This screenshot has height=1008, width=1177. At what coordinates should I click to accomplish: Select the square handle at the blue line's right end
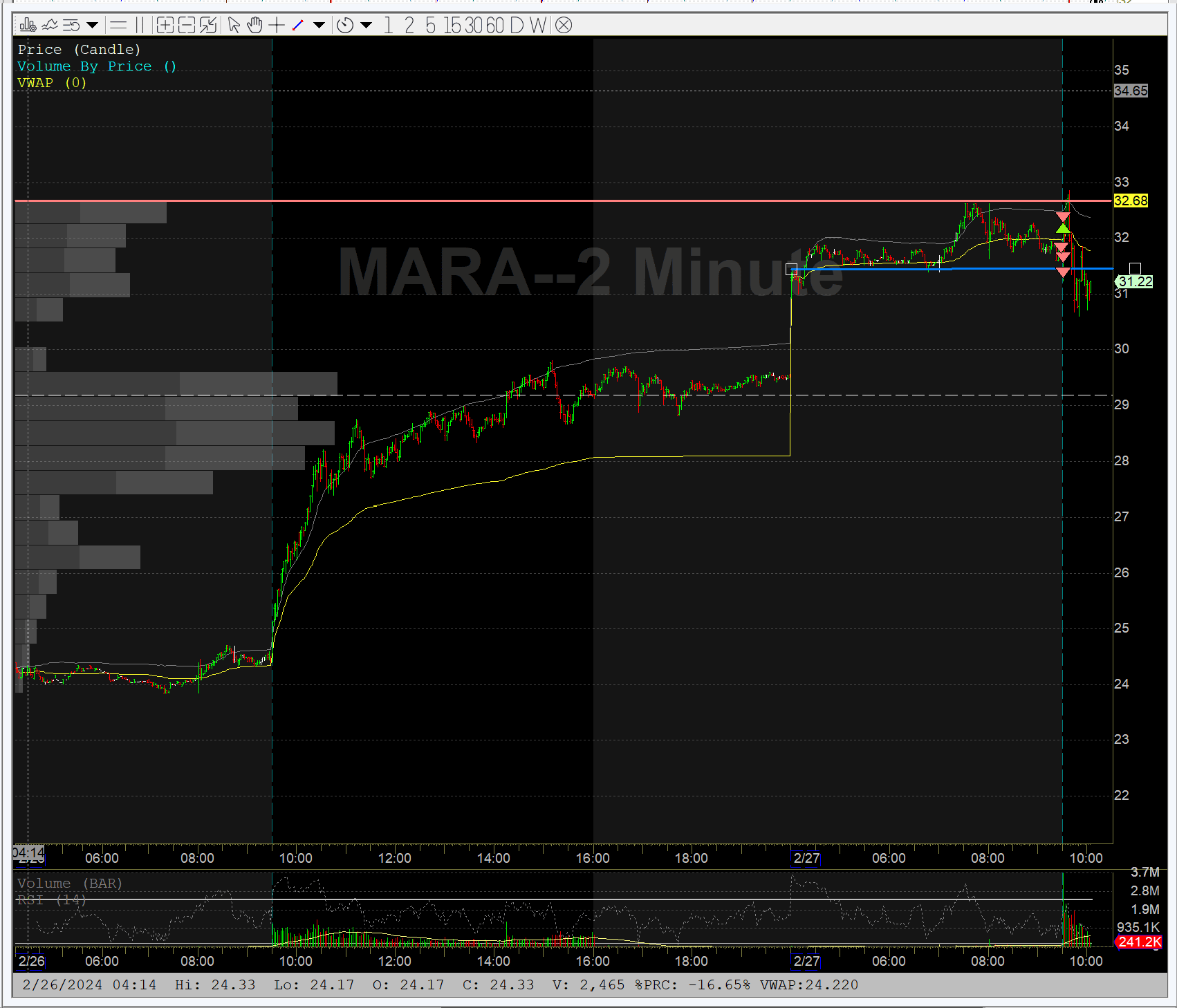click(1135, 268)
